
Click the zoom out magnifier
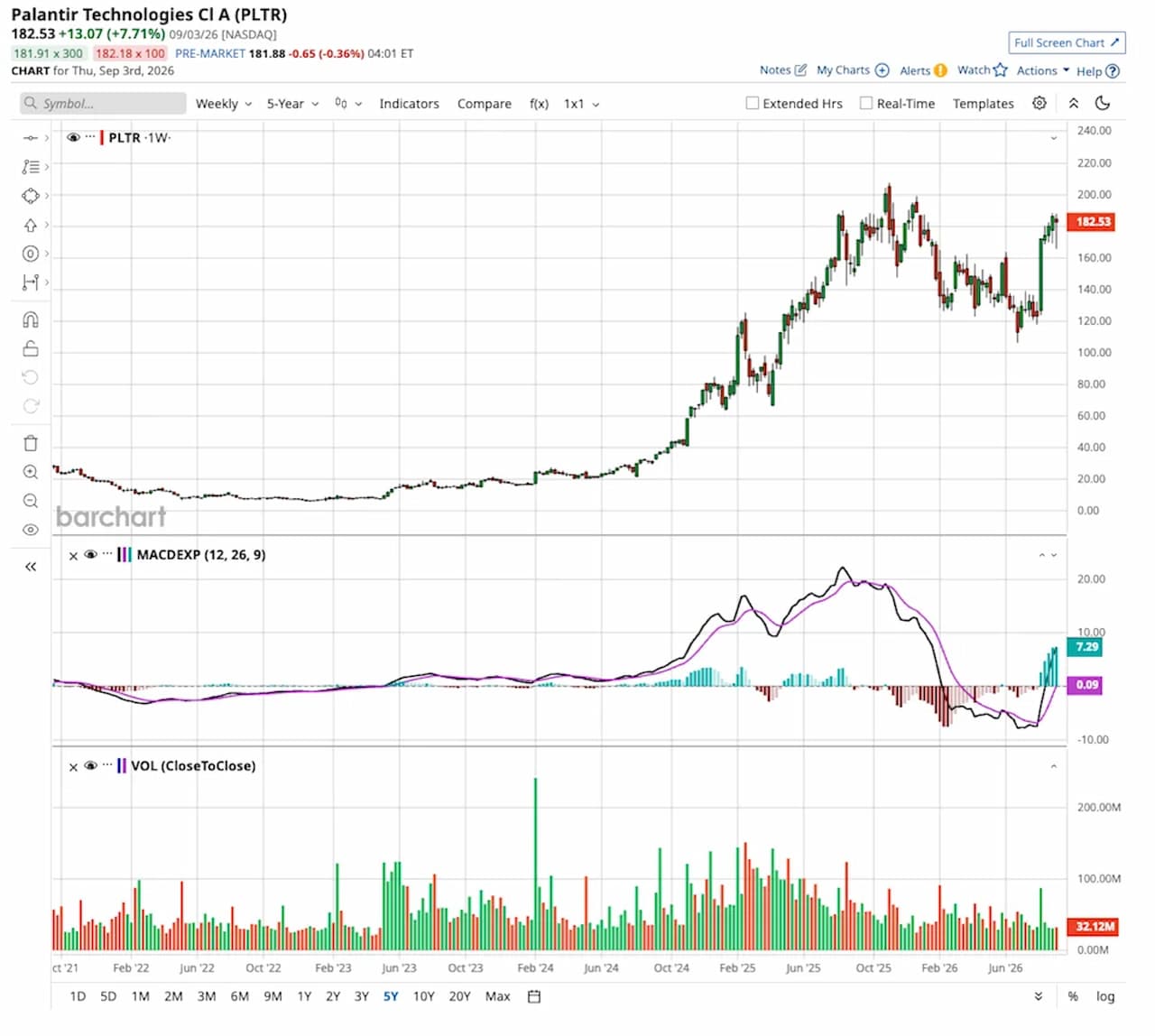pos(31,501)
